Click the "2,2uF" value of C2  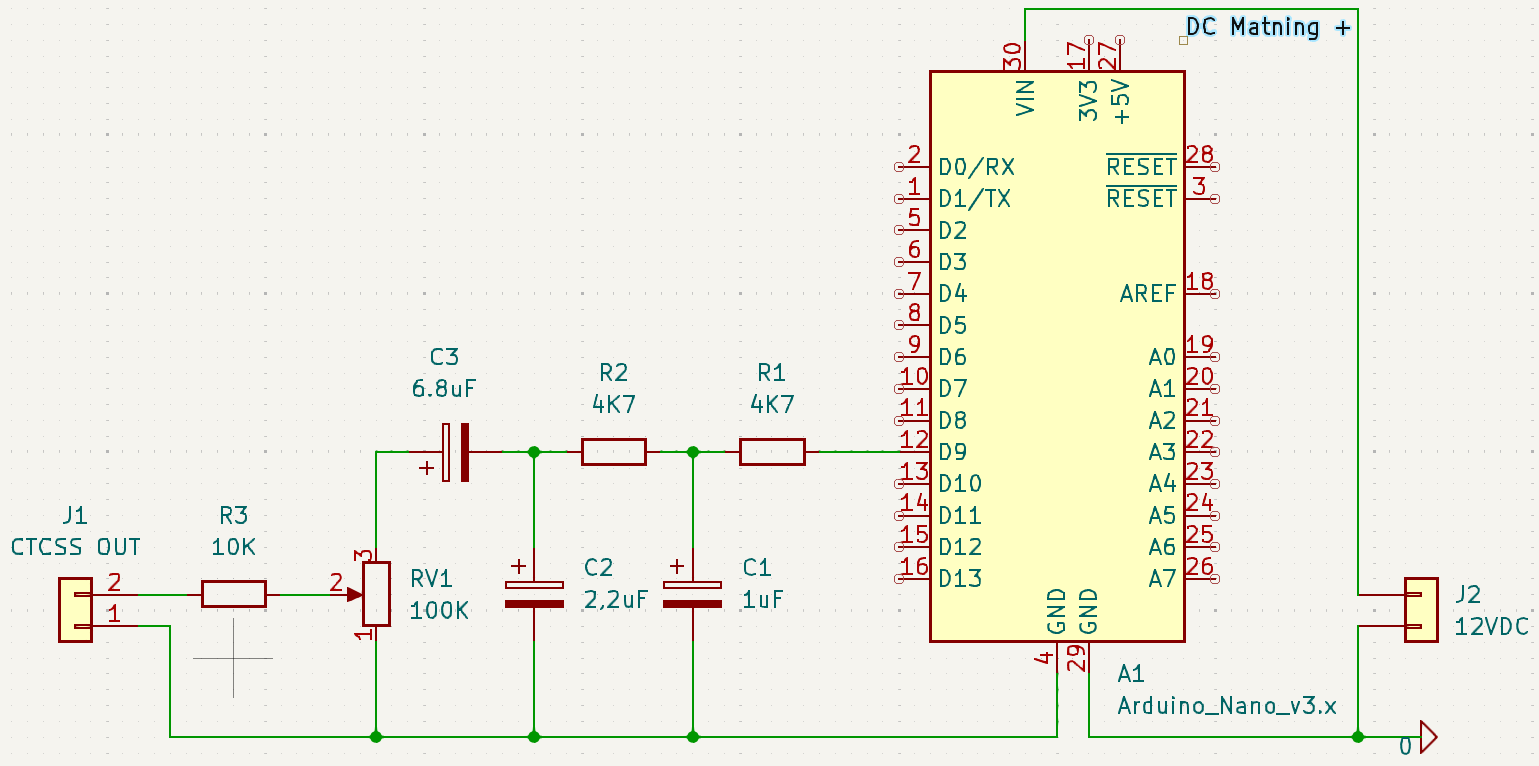pyautogui.click(x=615, y=600)
